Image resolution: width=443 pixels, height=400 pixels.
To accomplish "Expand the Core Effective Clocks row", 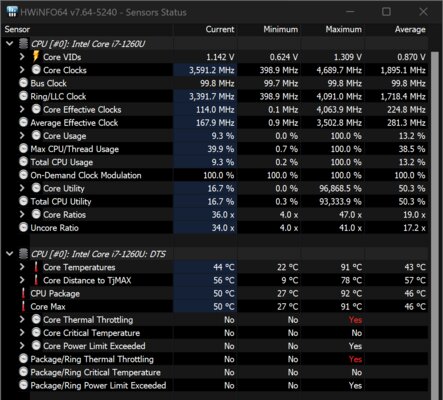I will point(22,109).
